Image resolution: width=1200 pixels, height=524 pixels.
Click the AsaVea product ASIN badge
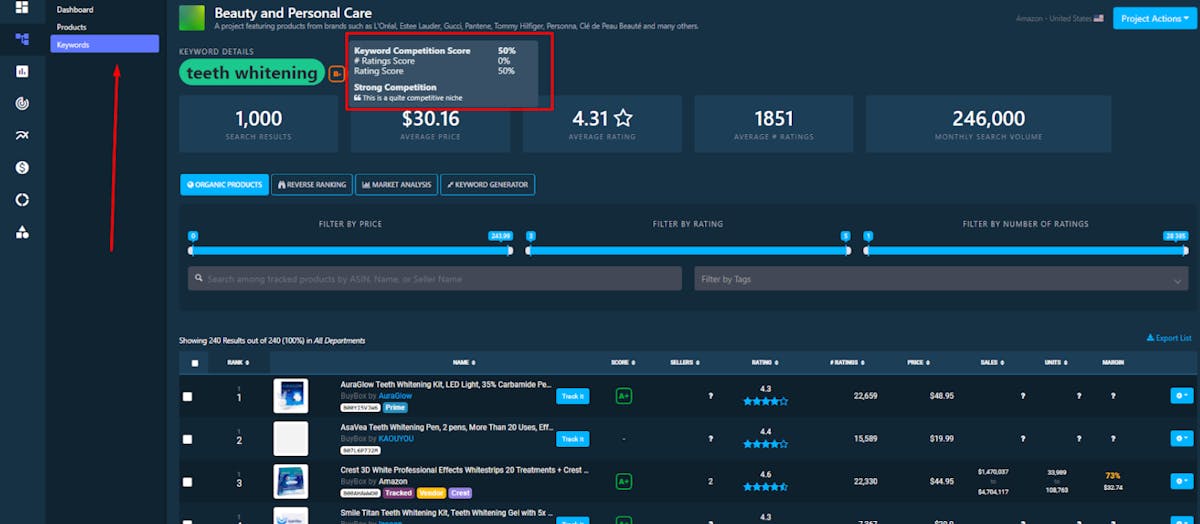click(x=360, y=451)
